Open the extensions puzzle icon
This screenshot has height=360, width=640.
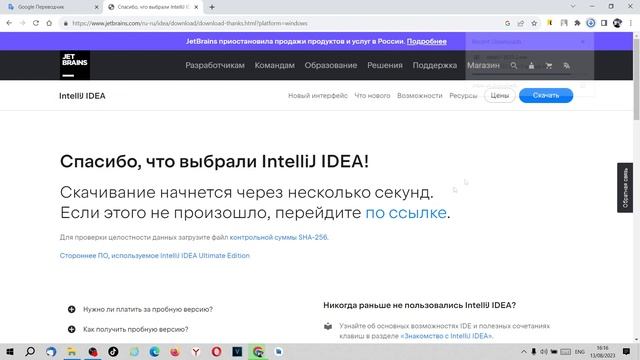coord(577,23)
